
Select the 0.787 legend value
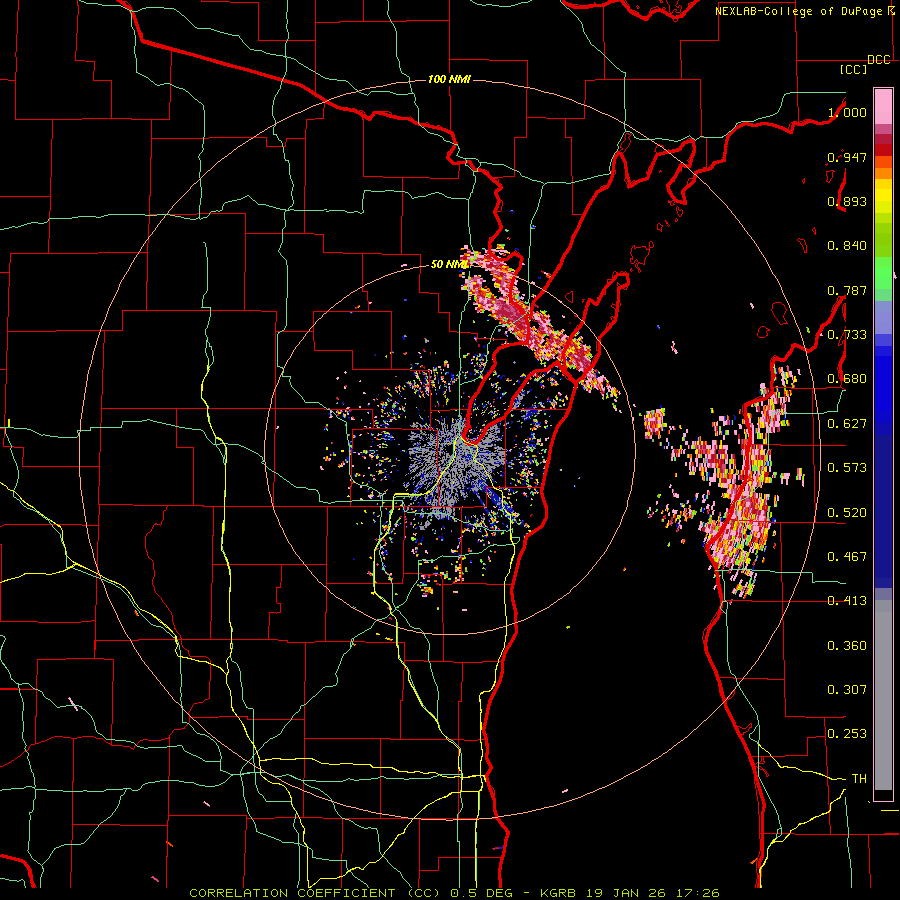[847, 290]
